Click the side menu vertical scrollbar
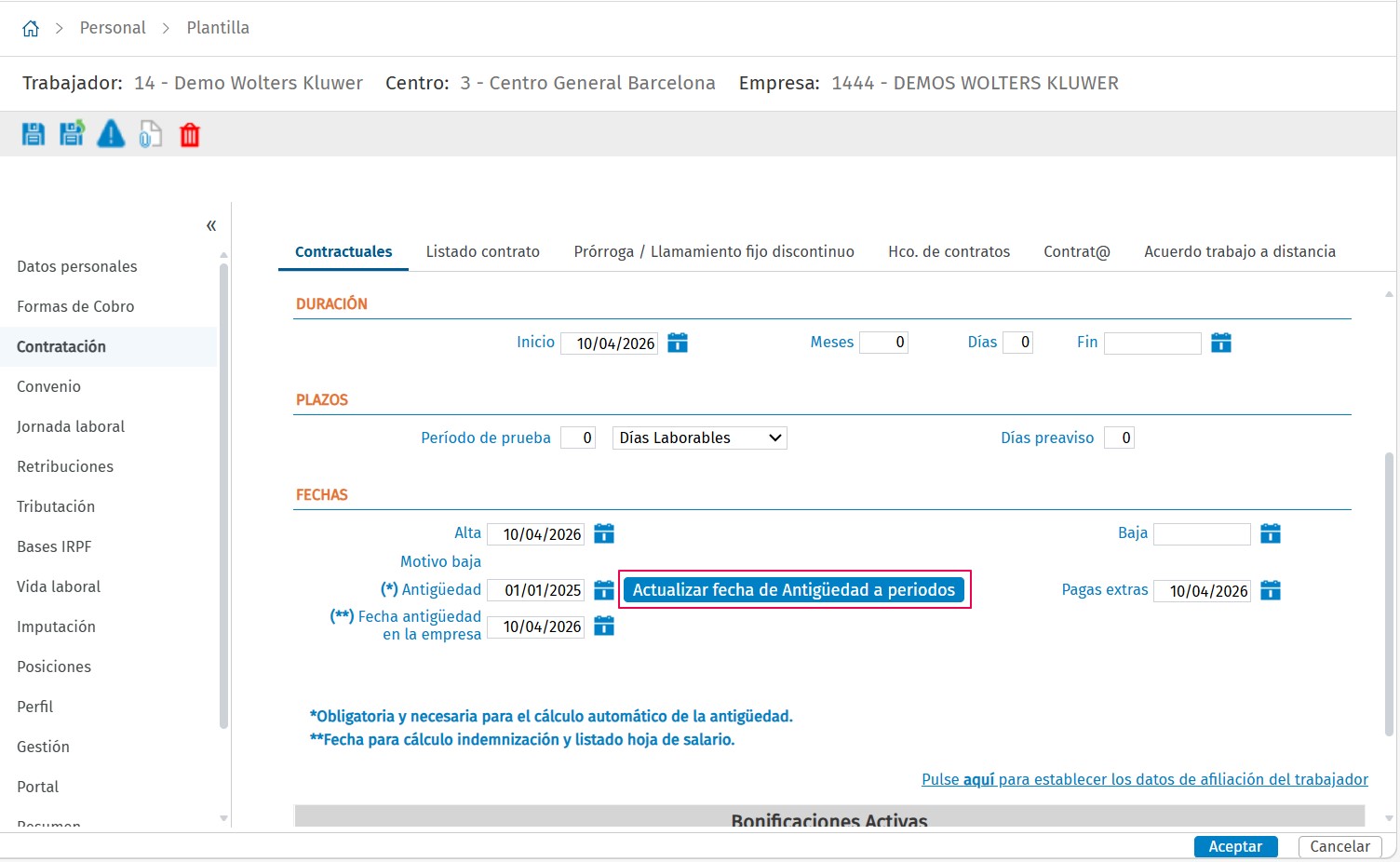 coord(223,495)
